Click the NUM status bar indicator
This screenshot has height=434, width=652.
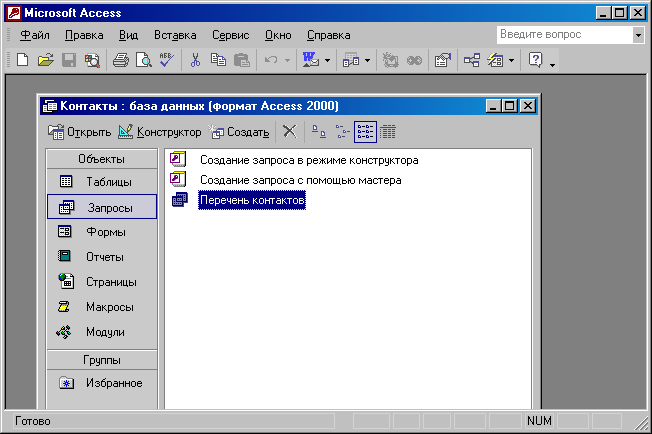coord(539,421)
